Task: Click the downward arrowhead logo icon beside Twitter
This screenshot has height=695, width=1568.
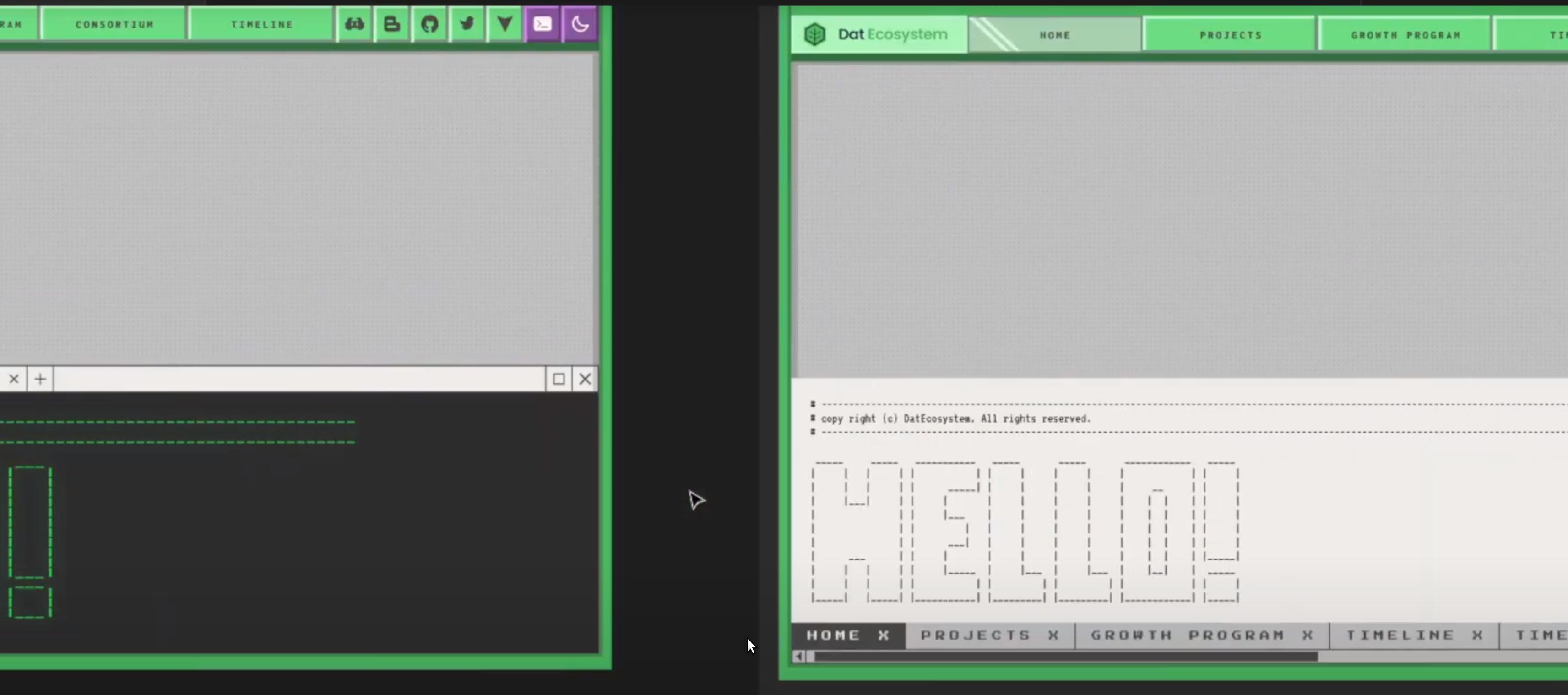Action: 505,24
